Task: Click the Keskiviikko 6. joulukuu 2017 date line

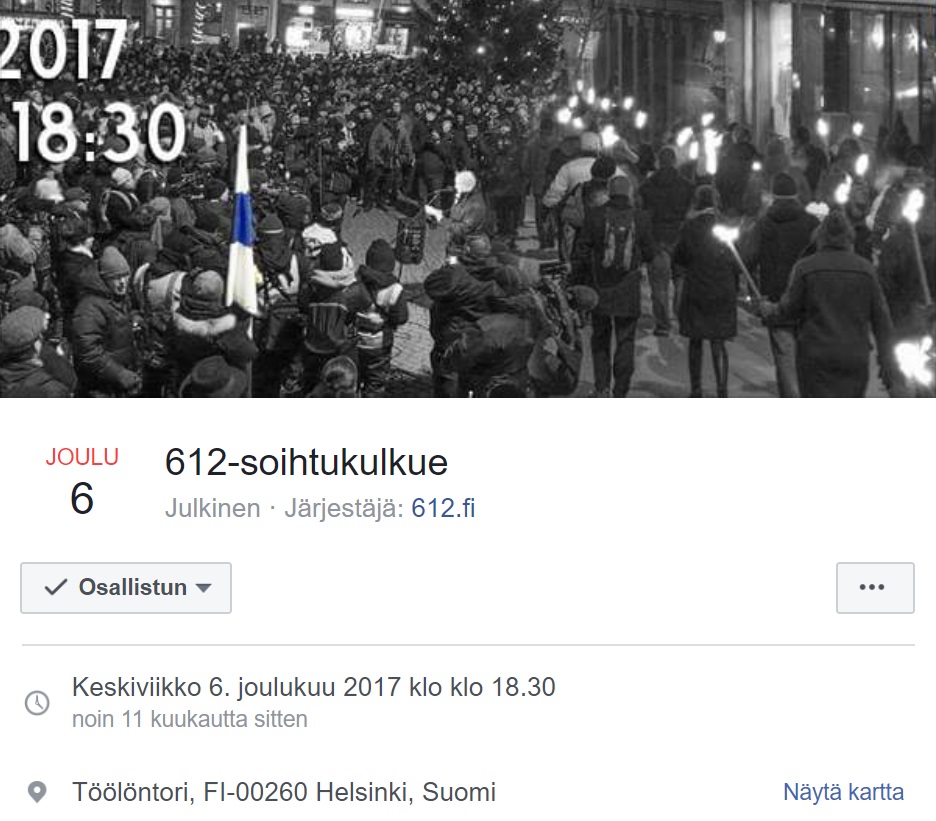Action: pos(313,687)
